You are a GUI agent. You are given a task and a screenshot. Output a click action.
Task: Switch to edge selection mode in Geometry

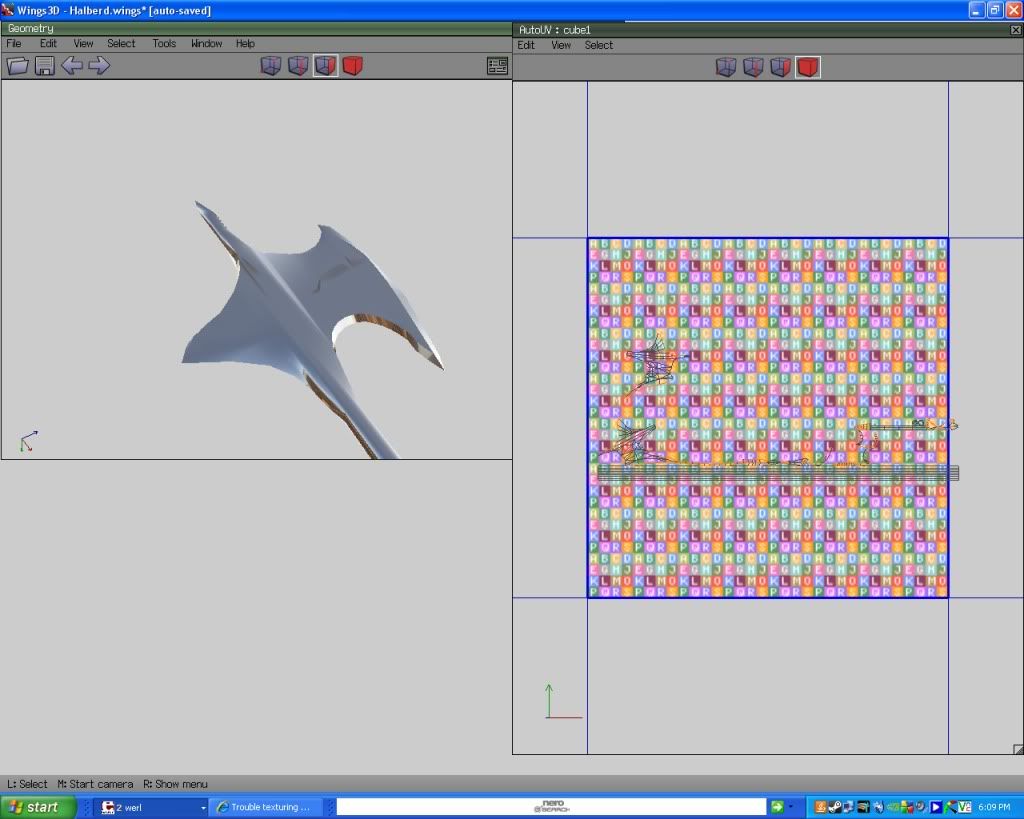[x=298, y=66]
